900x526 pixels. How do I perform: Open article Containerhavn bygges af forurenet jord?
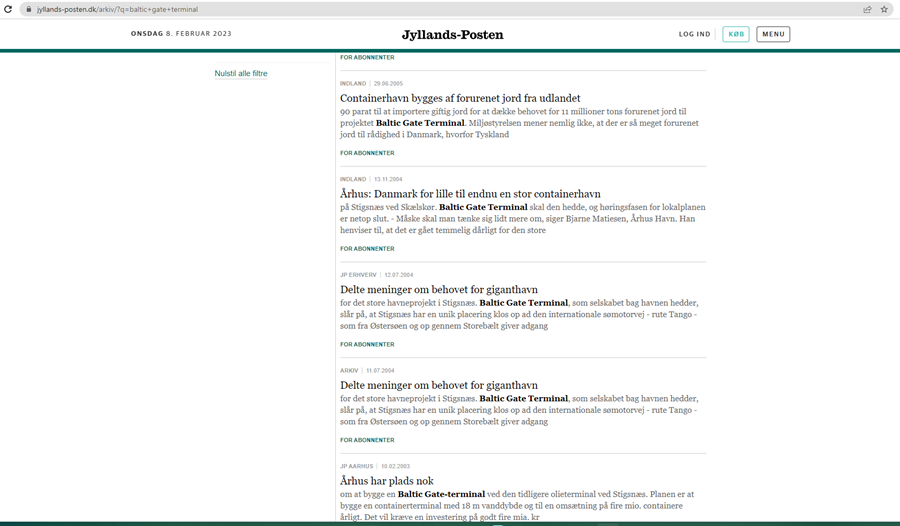tap(460, 98)
